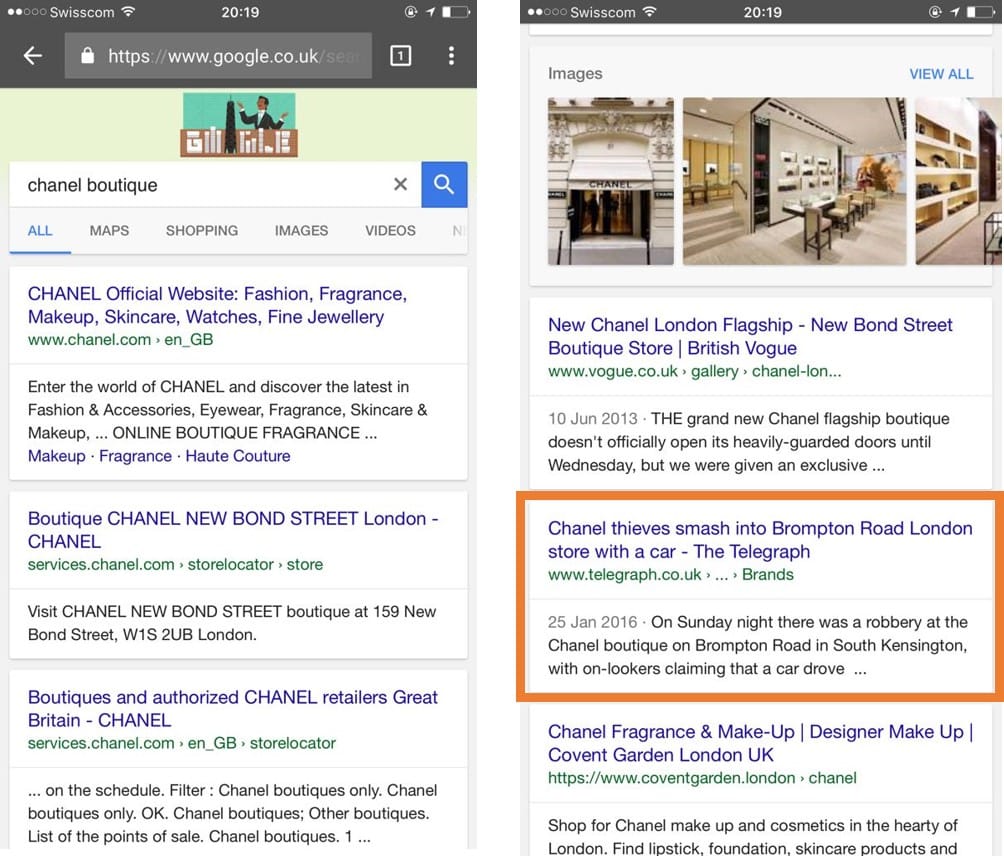This screenshot has width=1004, height=856.
Task: Tap www.telegraph.co.uk Brands URL
Action: (671, 574)
